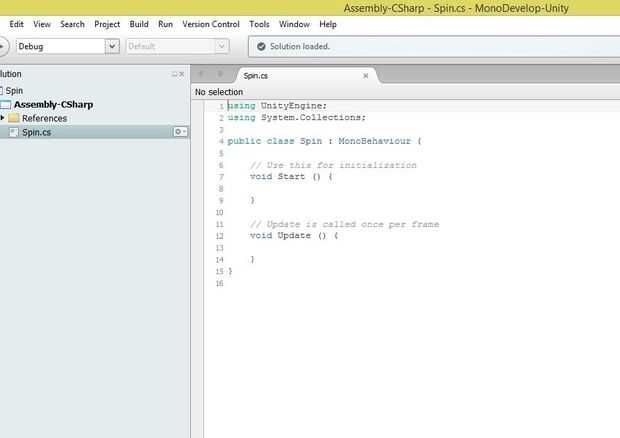Click the void Update () method line
The width and height of the screenshot is (620, 438).
tap(294, 236)
